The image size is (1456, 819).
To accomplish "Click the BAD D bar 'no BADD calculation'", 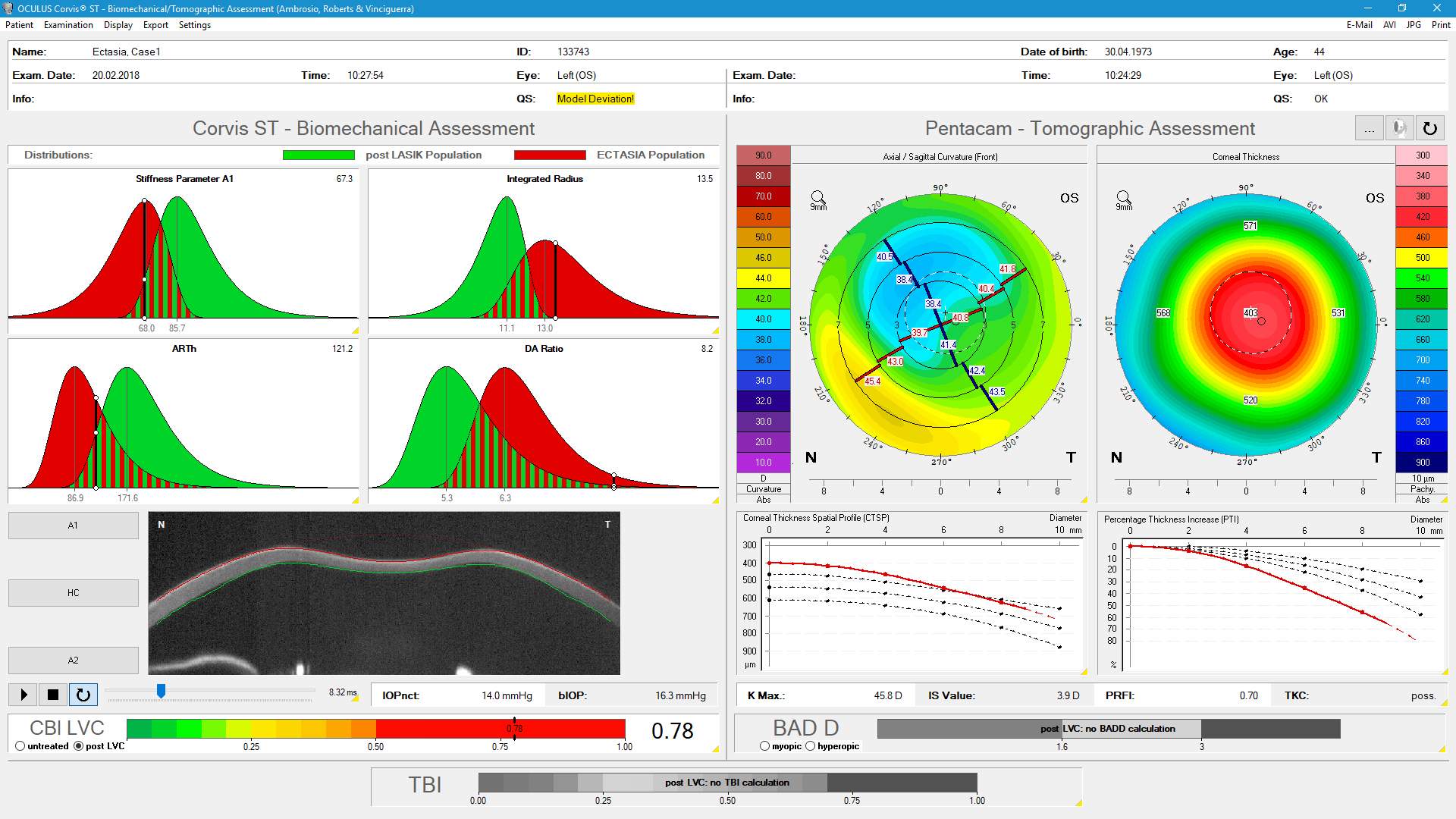I will click(1108, 729).
